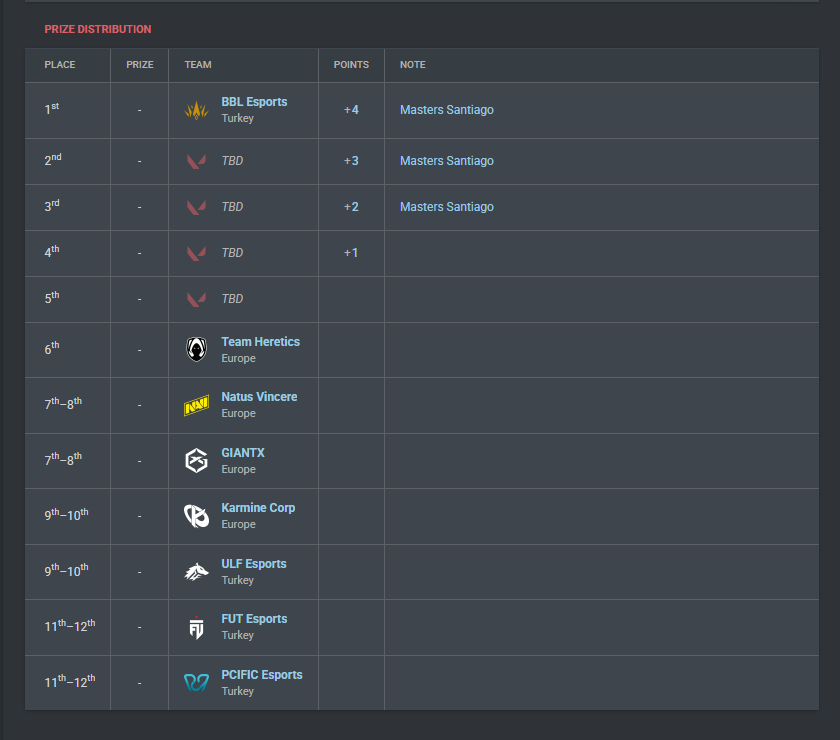
Task: Click the ULF Esports wolf logo
Action: pos(196,572)
